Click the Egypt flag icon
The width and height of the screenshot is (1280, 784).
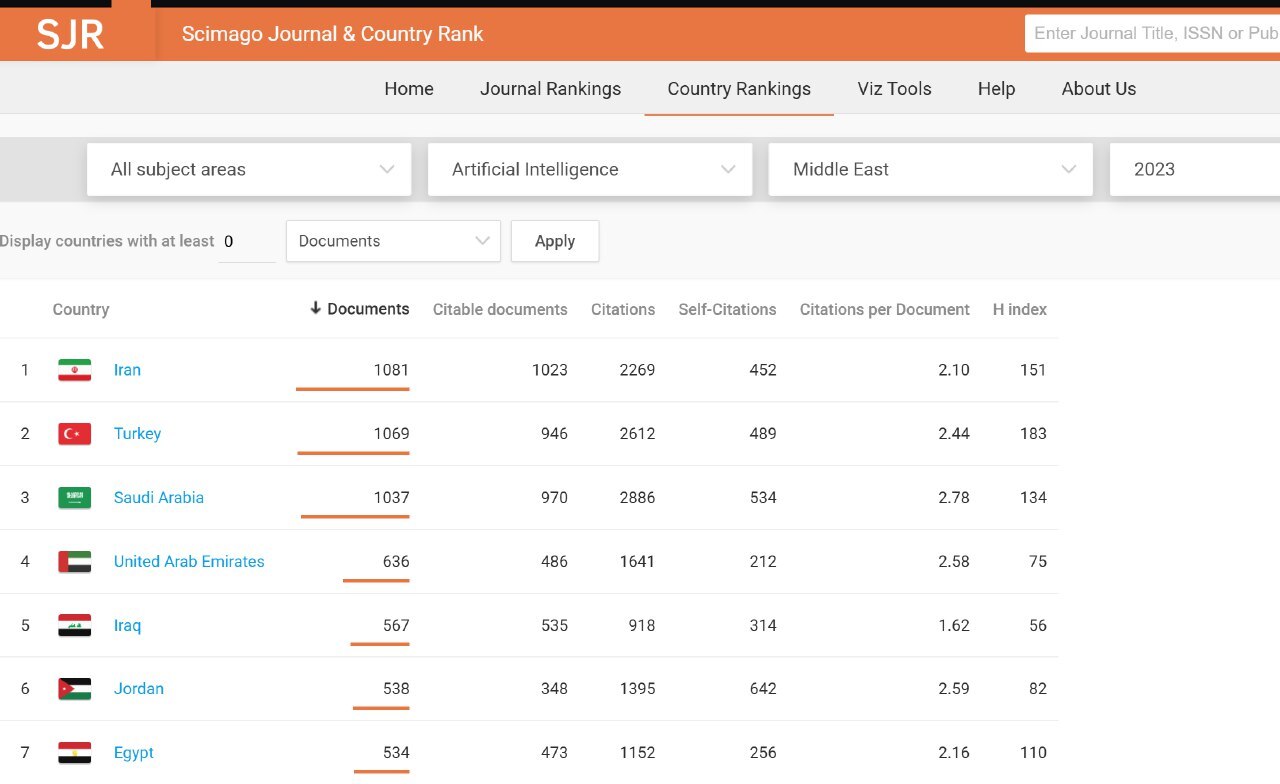(75, 753)
